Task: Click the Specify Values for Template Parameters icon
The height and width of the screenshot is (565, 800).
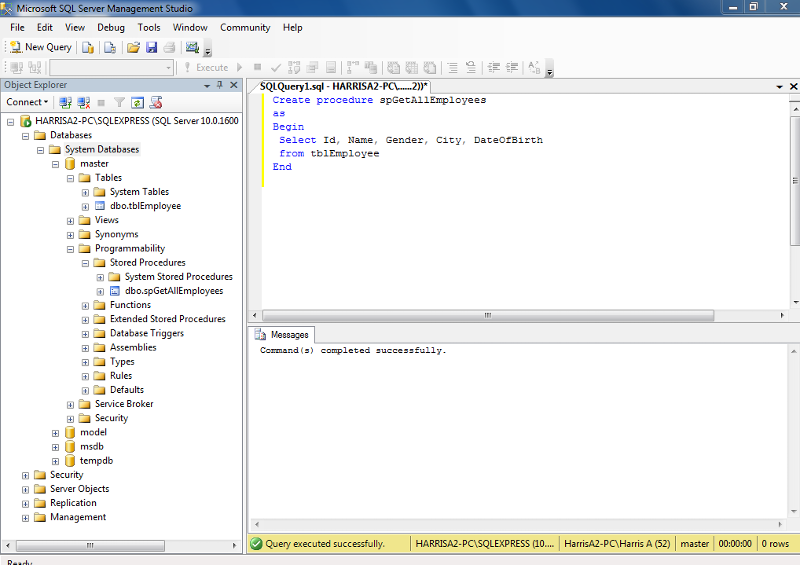Action: click(x=534, y=67)
